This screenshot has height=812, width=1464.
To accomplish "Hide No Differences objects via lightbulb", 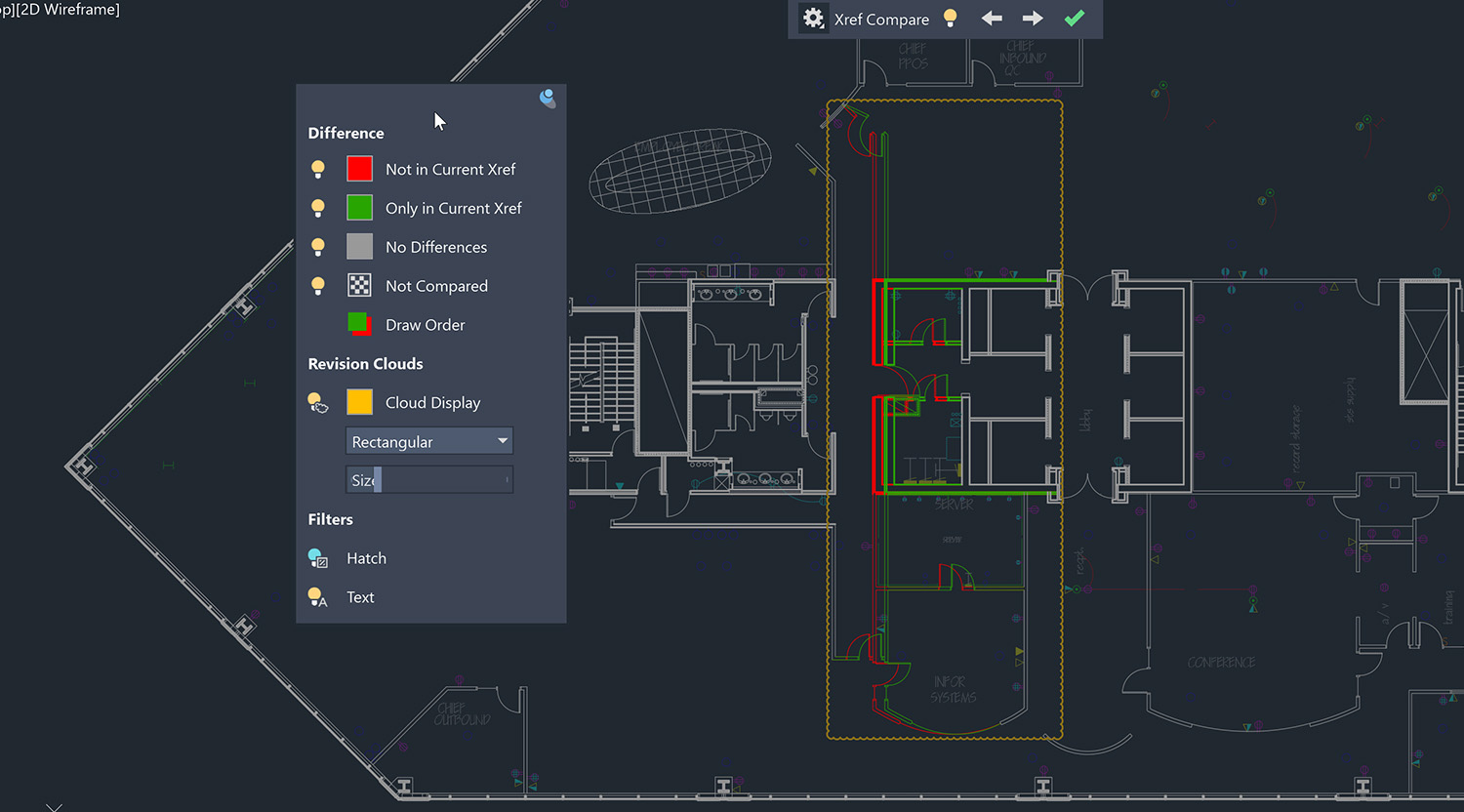I will tap(318, 247).
